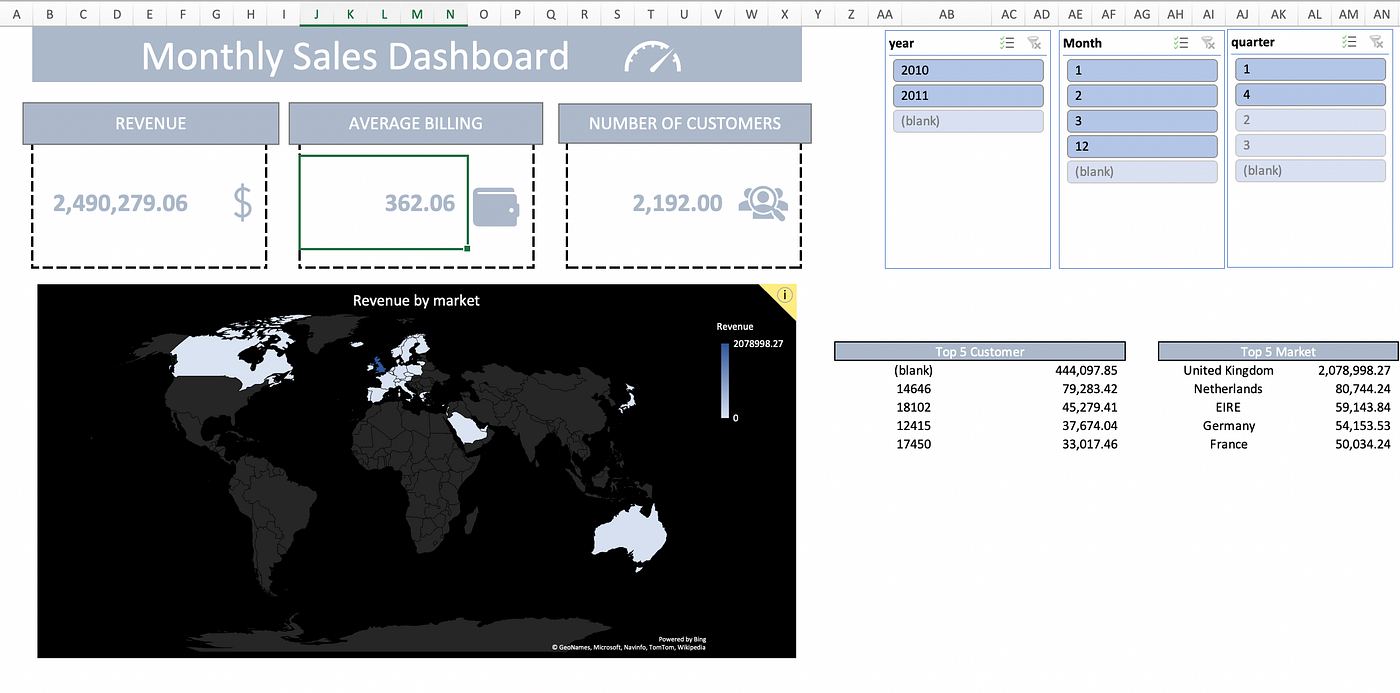
Task: Click the Revenue color scale legend on the map
Action: (726, 381)
